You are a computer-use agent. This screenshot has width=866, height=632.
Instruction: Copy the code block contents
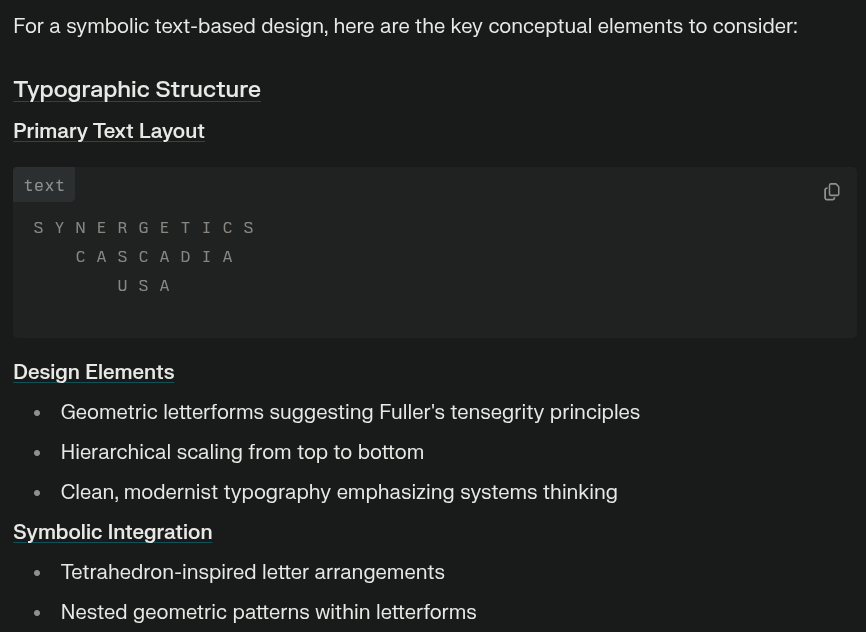(x=832, y=192)
